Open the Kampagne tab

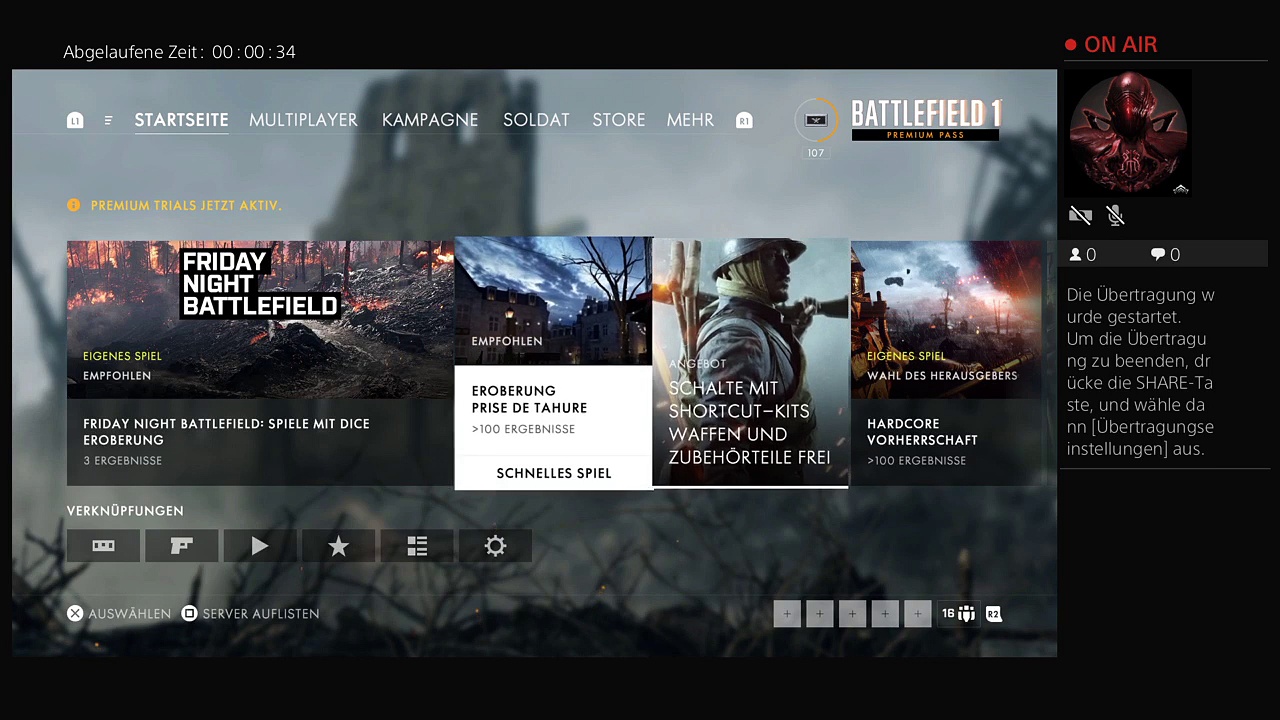pyautogui.click(x=430, y=120)
